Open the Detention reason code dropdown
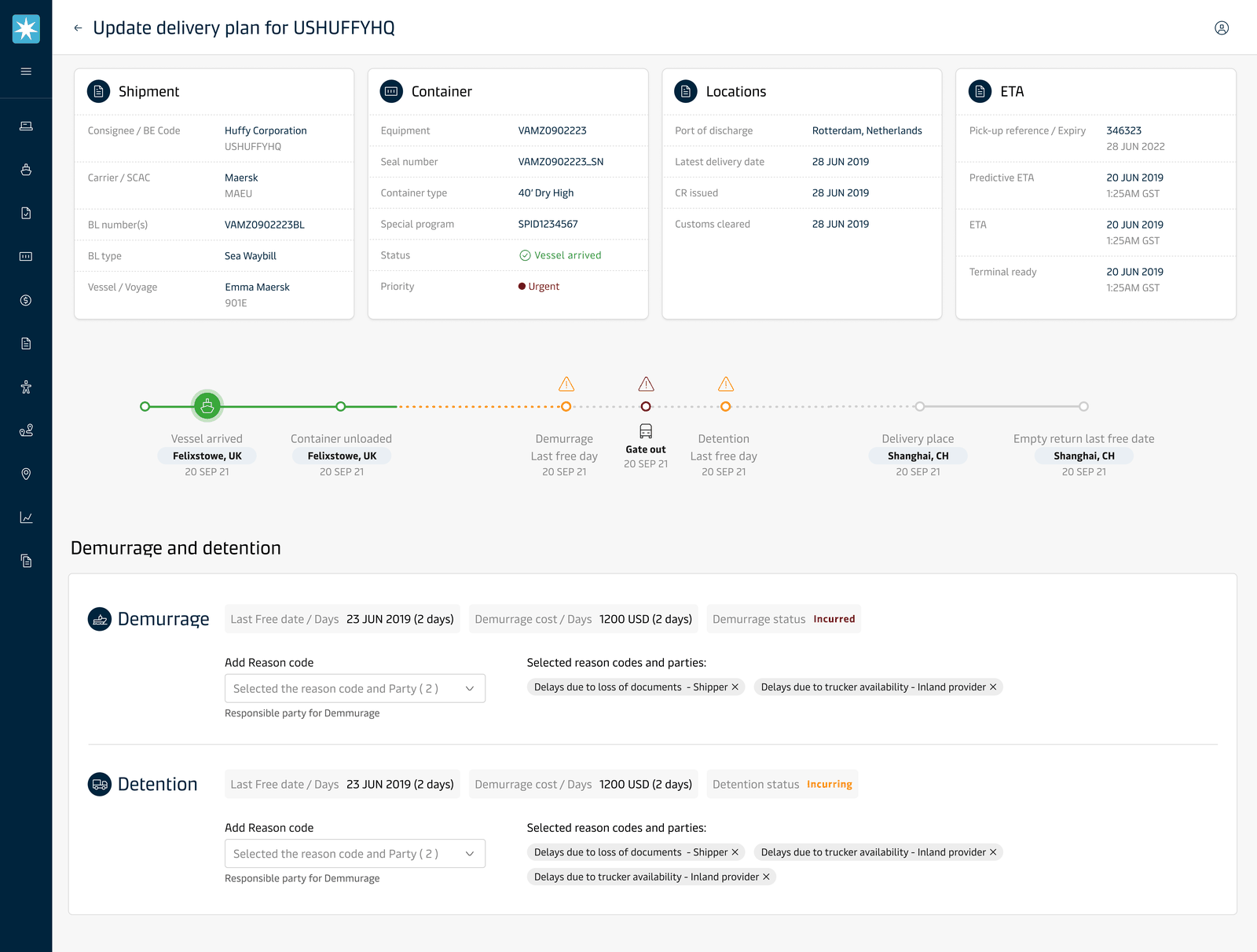 coord(355,853)
